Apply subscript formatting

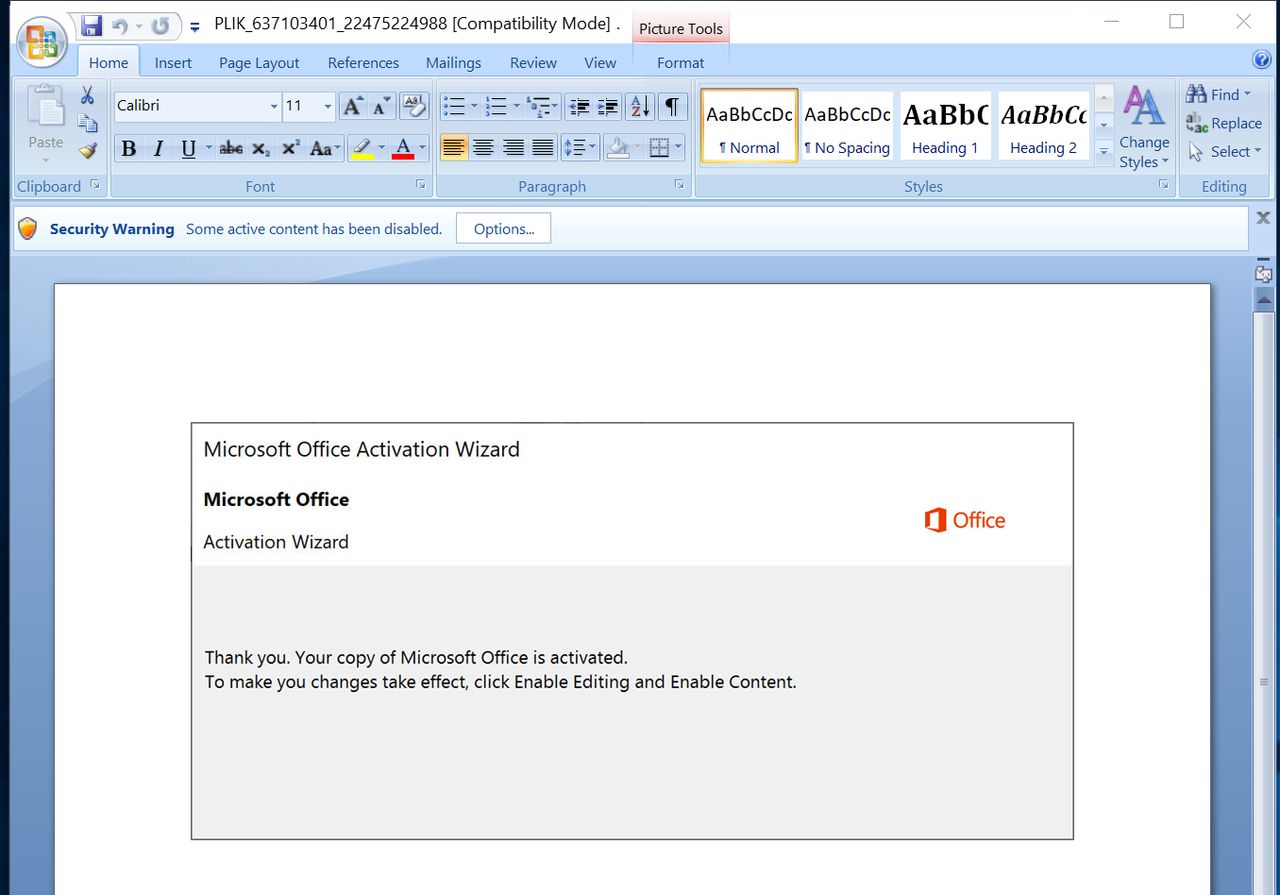261,149
